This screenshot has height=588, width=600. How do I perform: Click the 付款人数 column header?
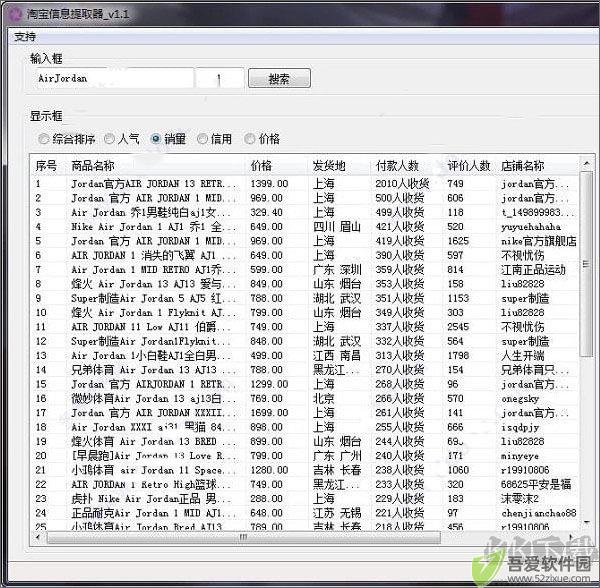click(x=406, y=166)
